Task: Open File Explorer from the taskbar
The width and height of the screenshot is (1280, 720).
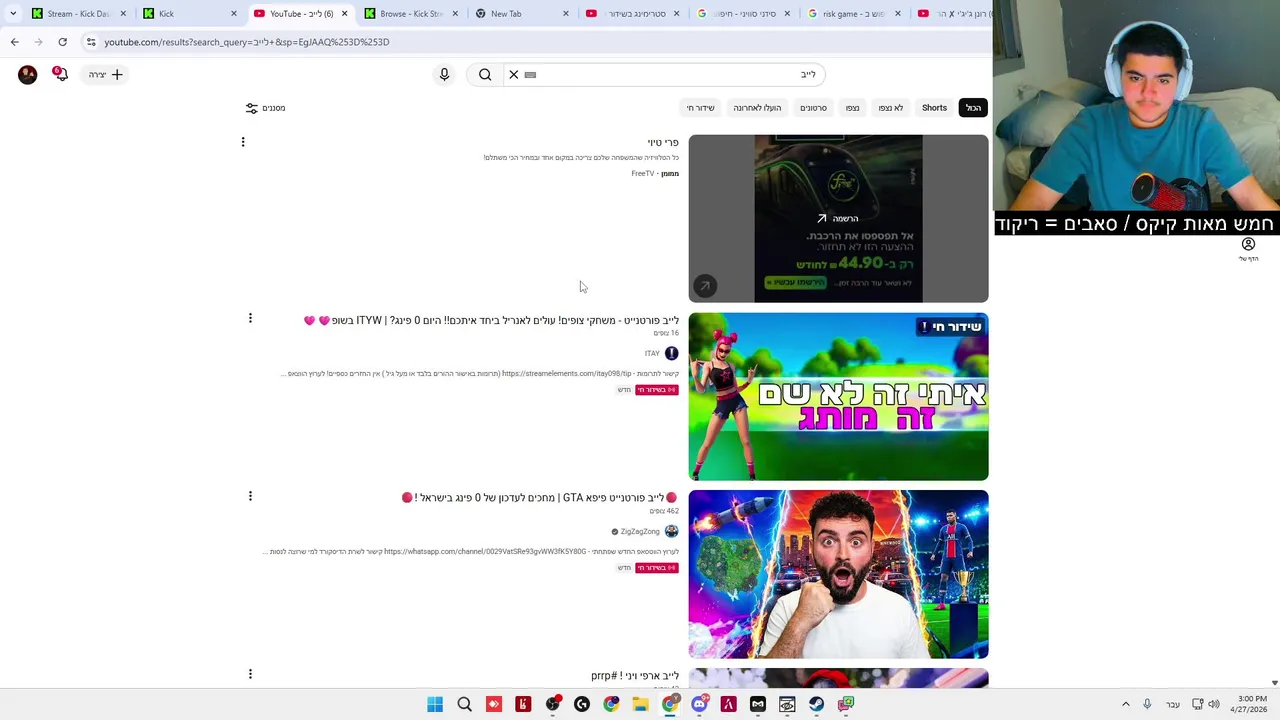Action: click(x=640, y=704)
